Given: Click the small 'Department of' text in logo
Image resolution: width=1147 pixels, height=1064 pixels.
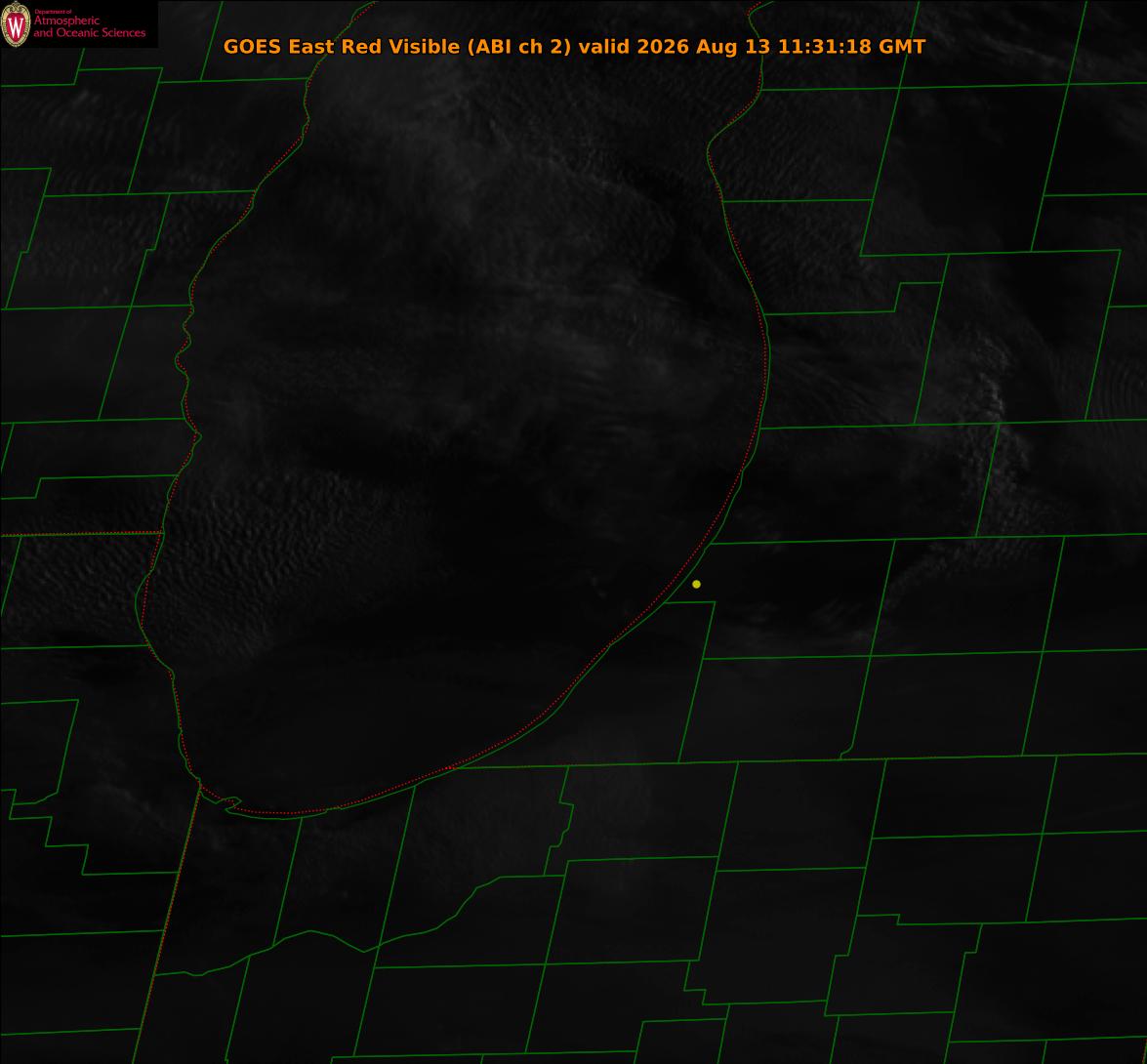Looking at the screenshot, I should coord(53,12).
